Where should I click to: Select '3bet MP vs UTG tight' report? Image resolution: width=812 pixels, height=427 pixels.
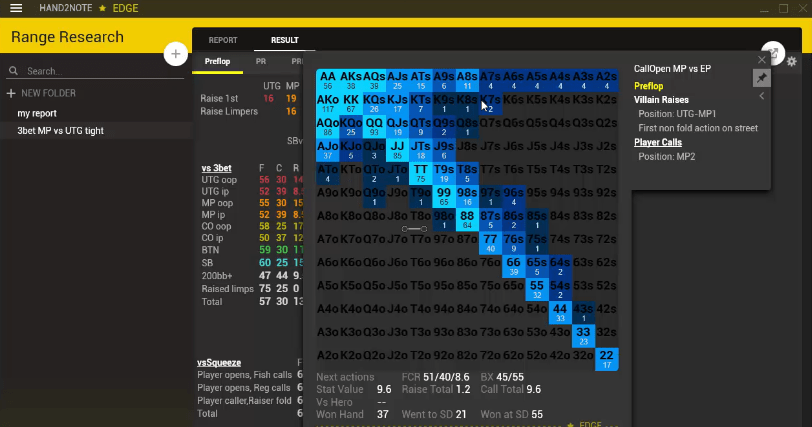point(60,131)
